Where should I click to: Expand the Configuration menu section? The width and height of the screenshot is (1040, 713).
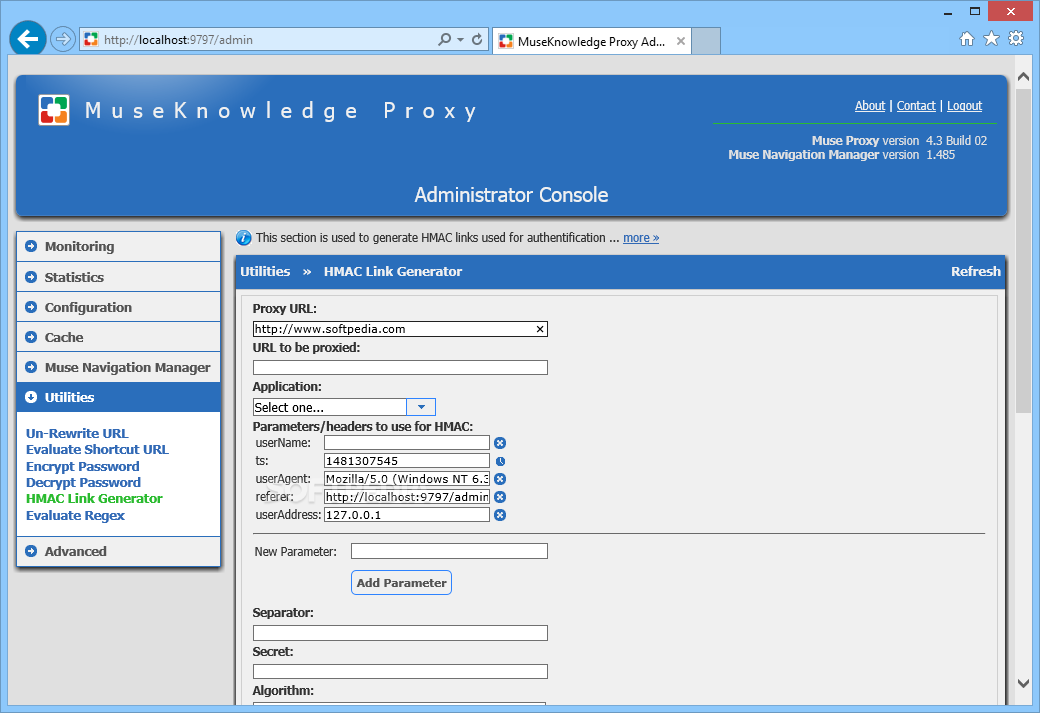coord(118,307)
